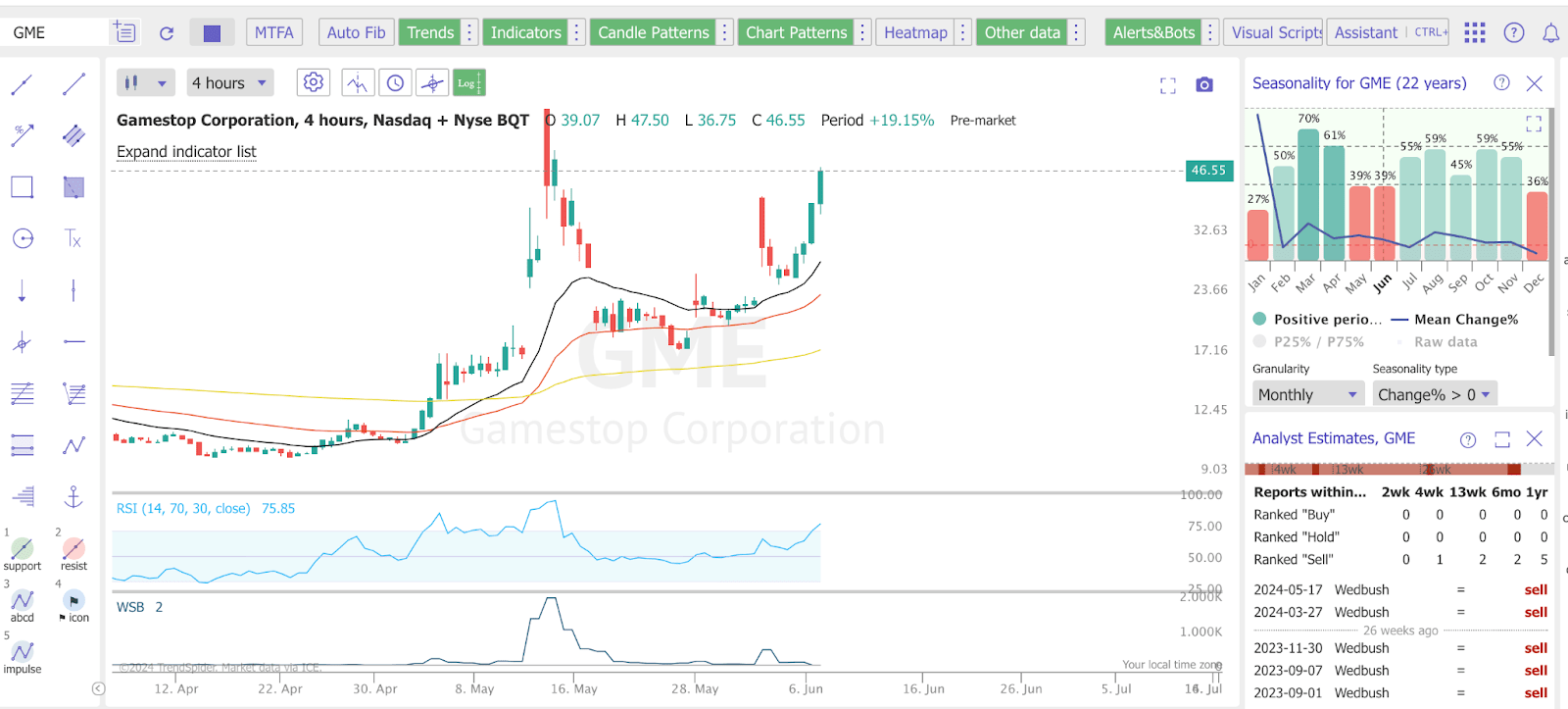Click the Expand indicator list link
Viewport: 1568px width, 709px height.
coord(186,152)
